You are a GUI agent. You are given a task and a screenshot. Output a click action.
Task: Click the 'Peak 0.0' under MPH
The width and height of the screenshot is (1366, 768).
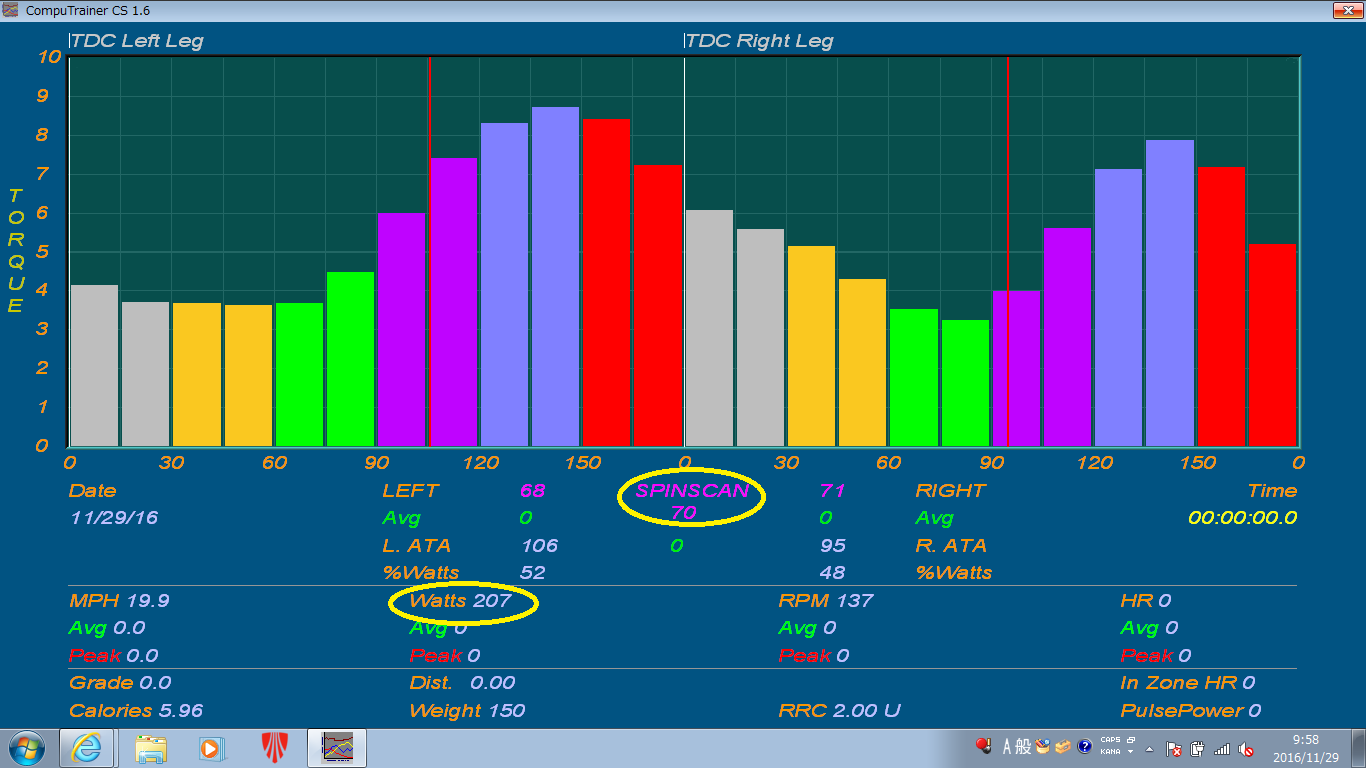pos(113,655)
